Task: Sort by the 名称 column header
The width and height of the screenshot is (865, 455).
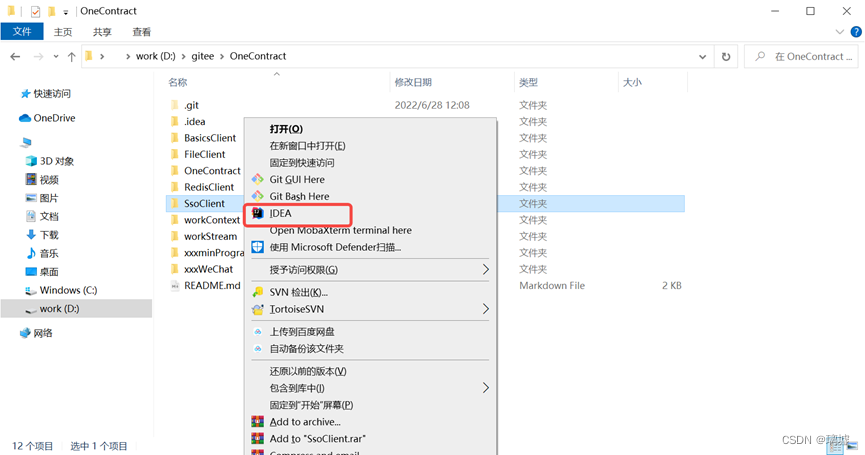Action: (178, 82)
